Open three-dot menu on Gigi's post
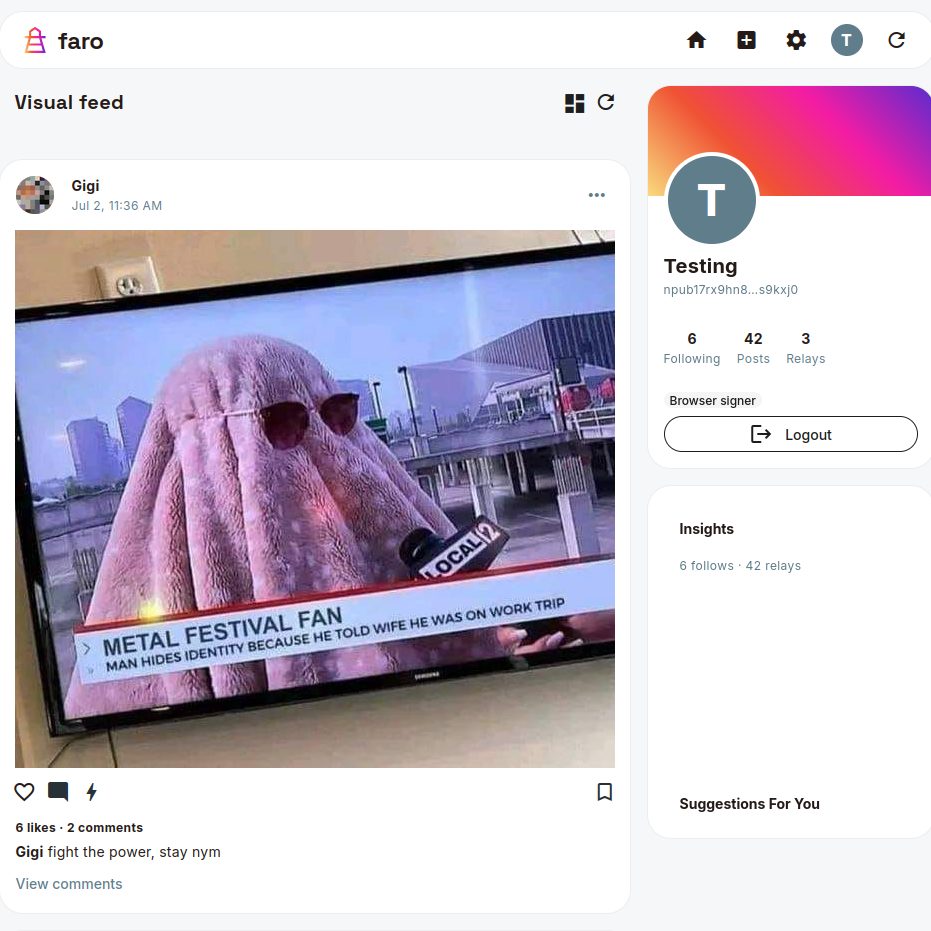This screenshot has height=931, width=931. tap(597, 195)
